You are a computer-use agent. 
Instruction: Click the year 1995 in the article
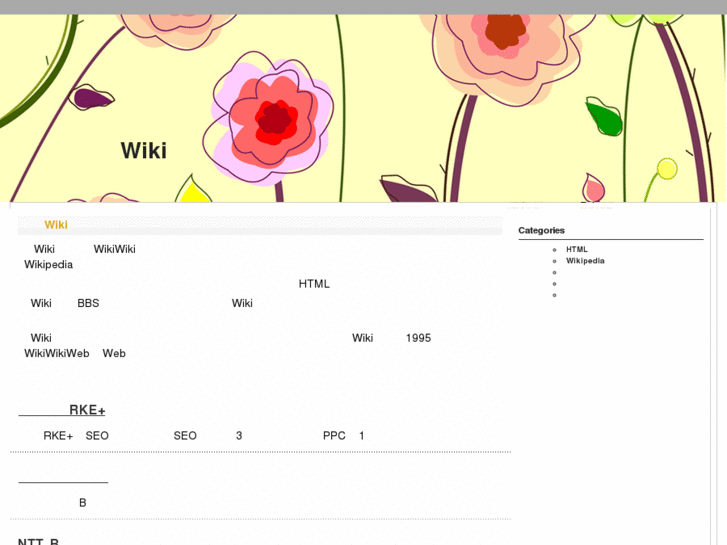click(418, 338)
